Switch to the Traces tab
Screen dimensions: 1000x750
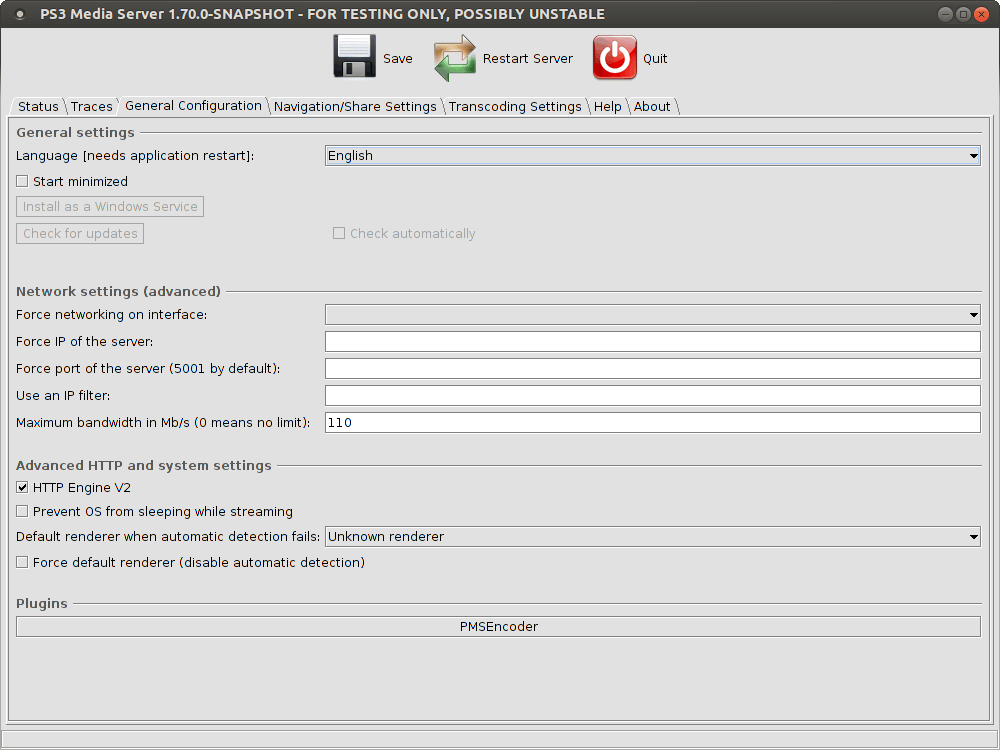[x=91, y=106]
